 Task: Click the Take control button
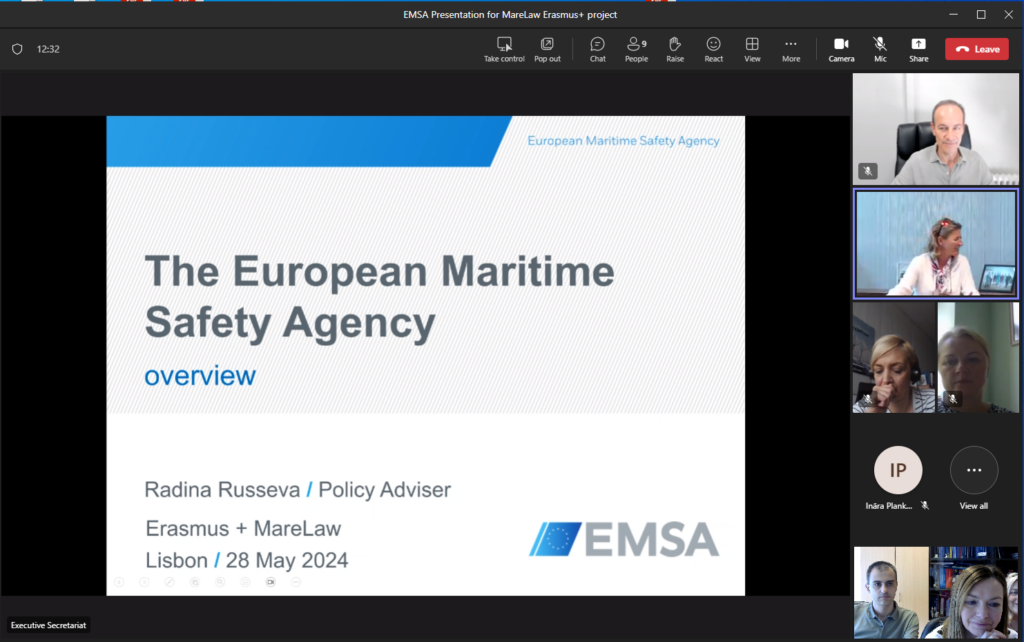tap(504, 48)
